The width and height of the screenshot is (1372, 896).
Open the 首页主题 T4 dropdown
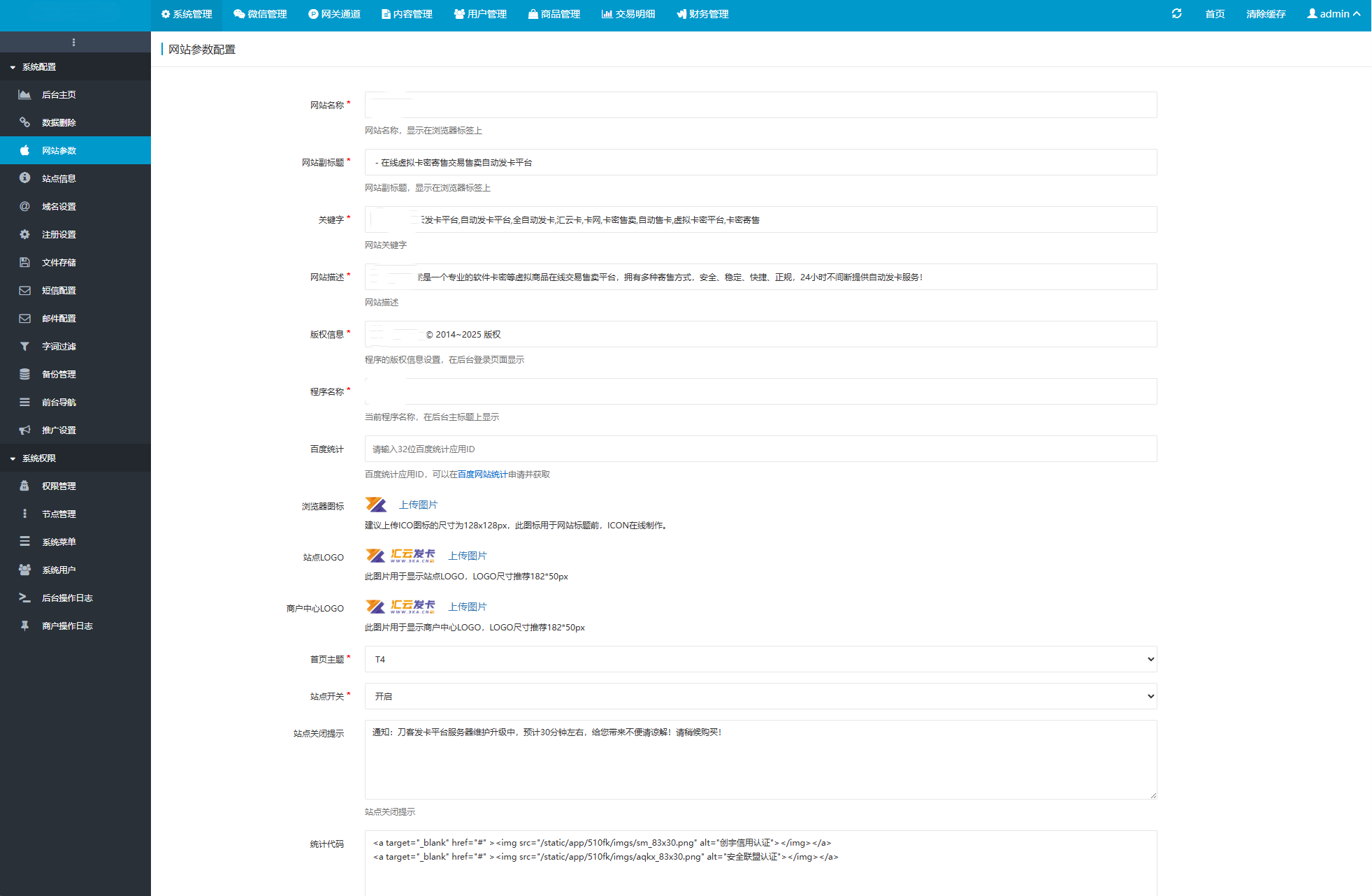click(x=760, y=659)
